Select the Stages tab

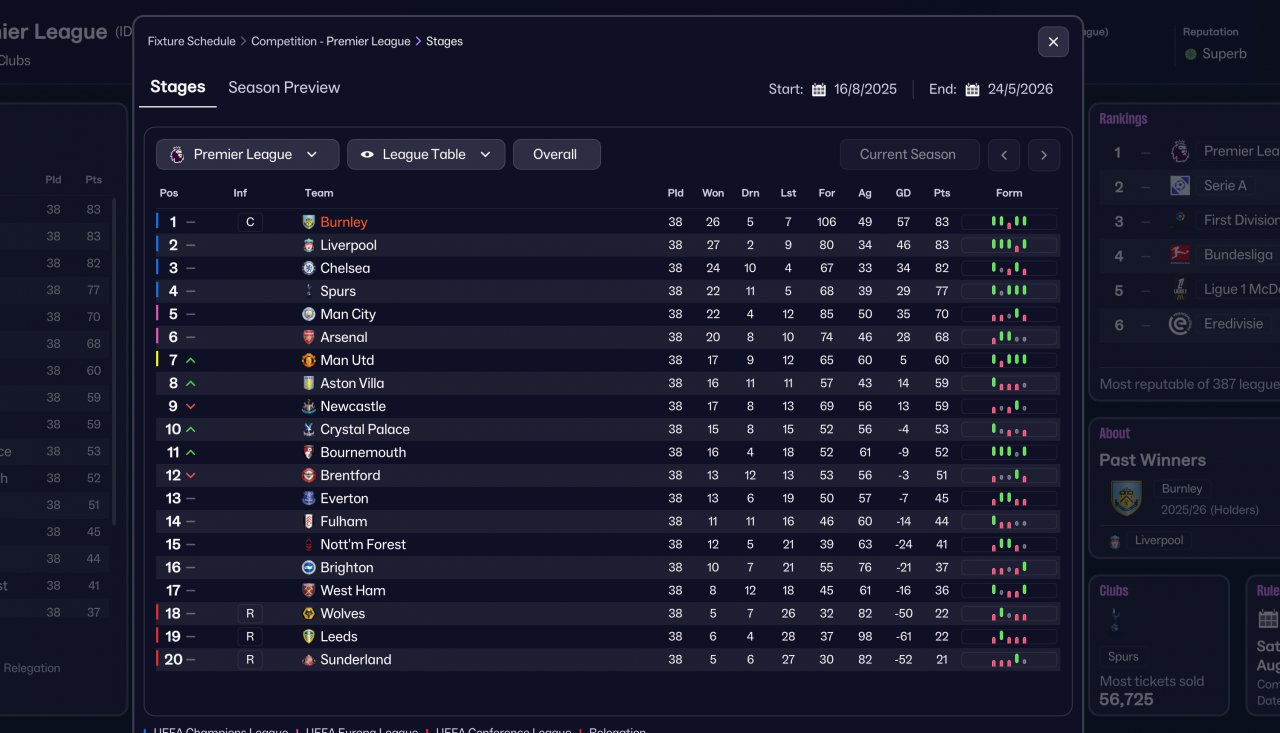(x=178, y=88)
